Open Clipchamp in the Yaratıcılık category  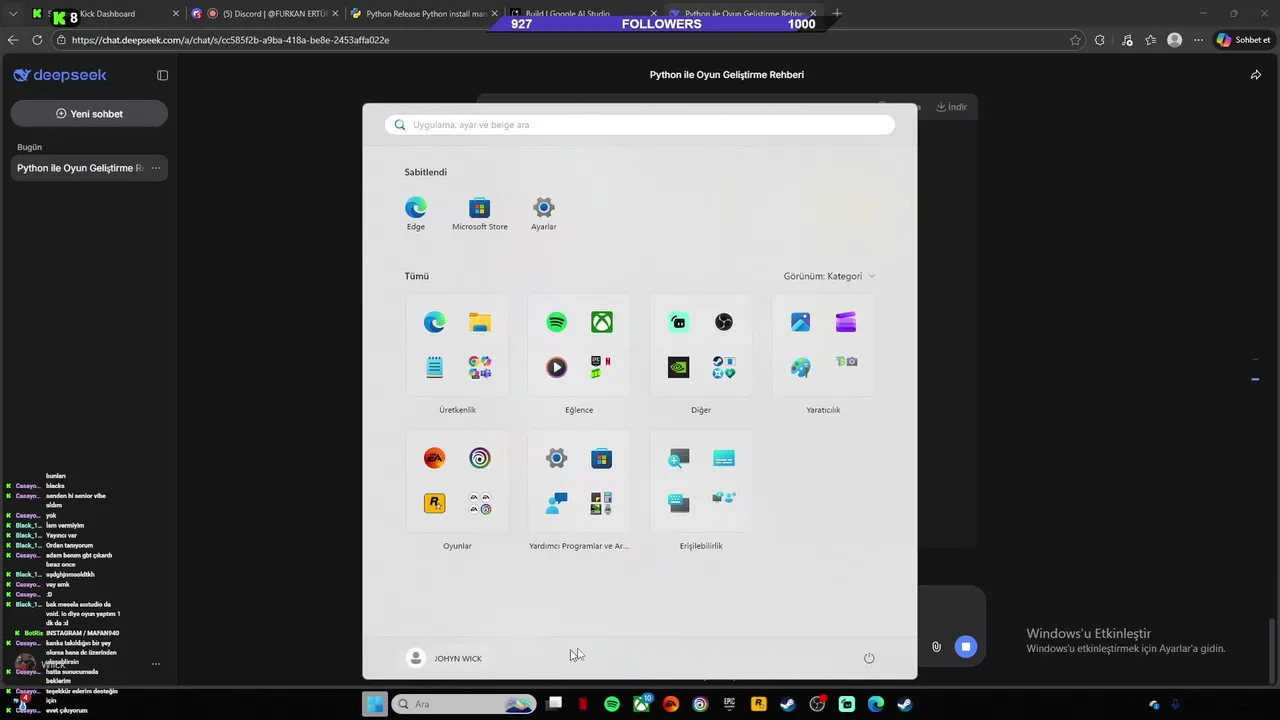click(846, 322)
